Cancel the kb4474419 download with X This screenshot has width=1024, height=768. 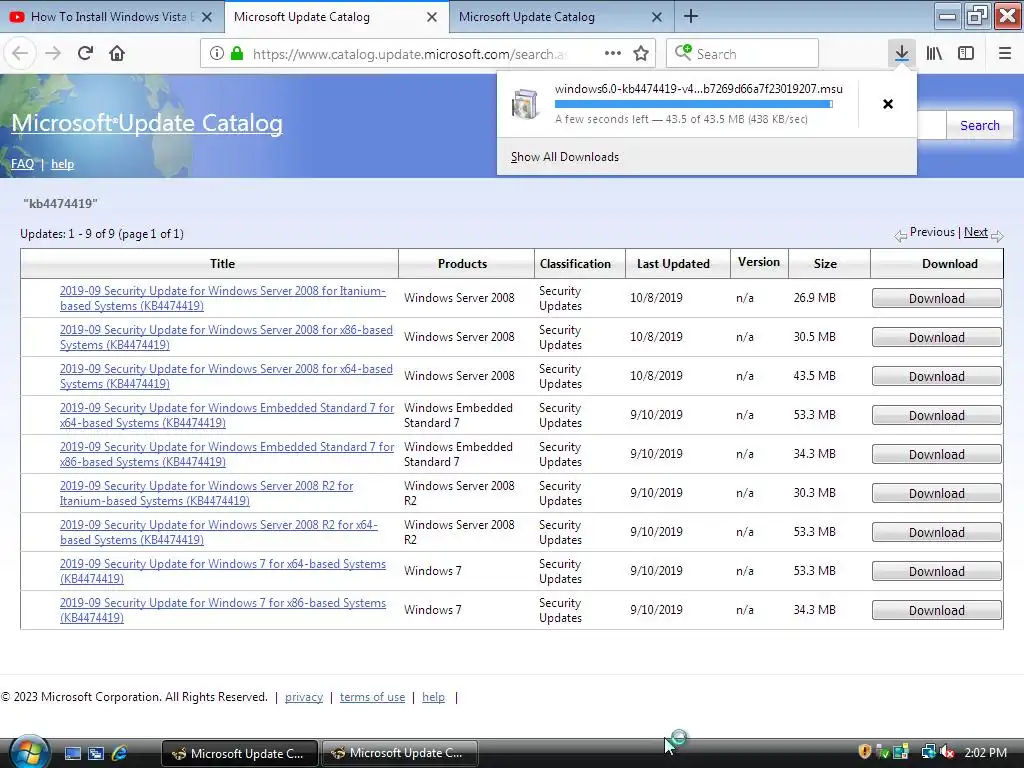(x=888, y=104)
